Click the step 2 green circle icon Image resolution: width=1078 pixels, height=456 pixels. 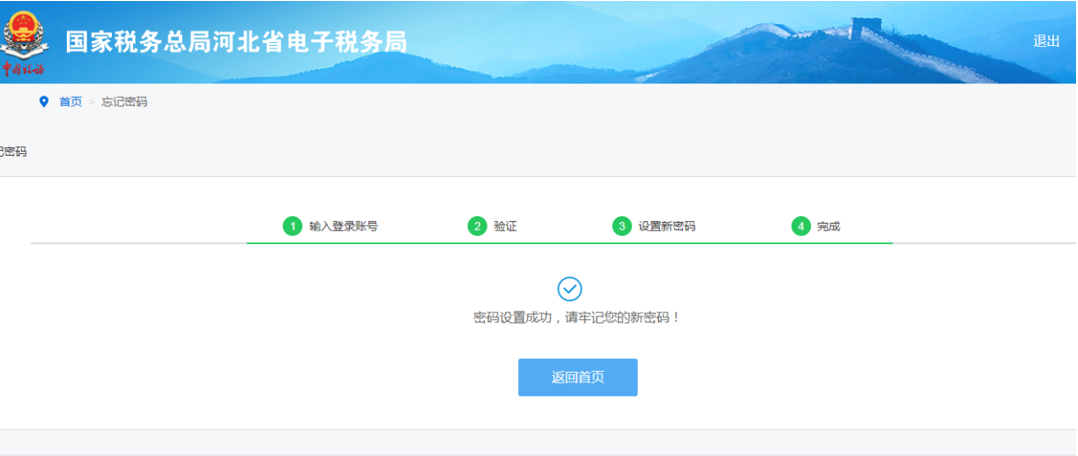pyautogui.click(x=477, y=226)
